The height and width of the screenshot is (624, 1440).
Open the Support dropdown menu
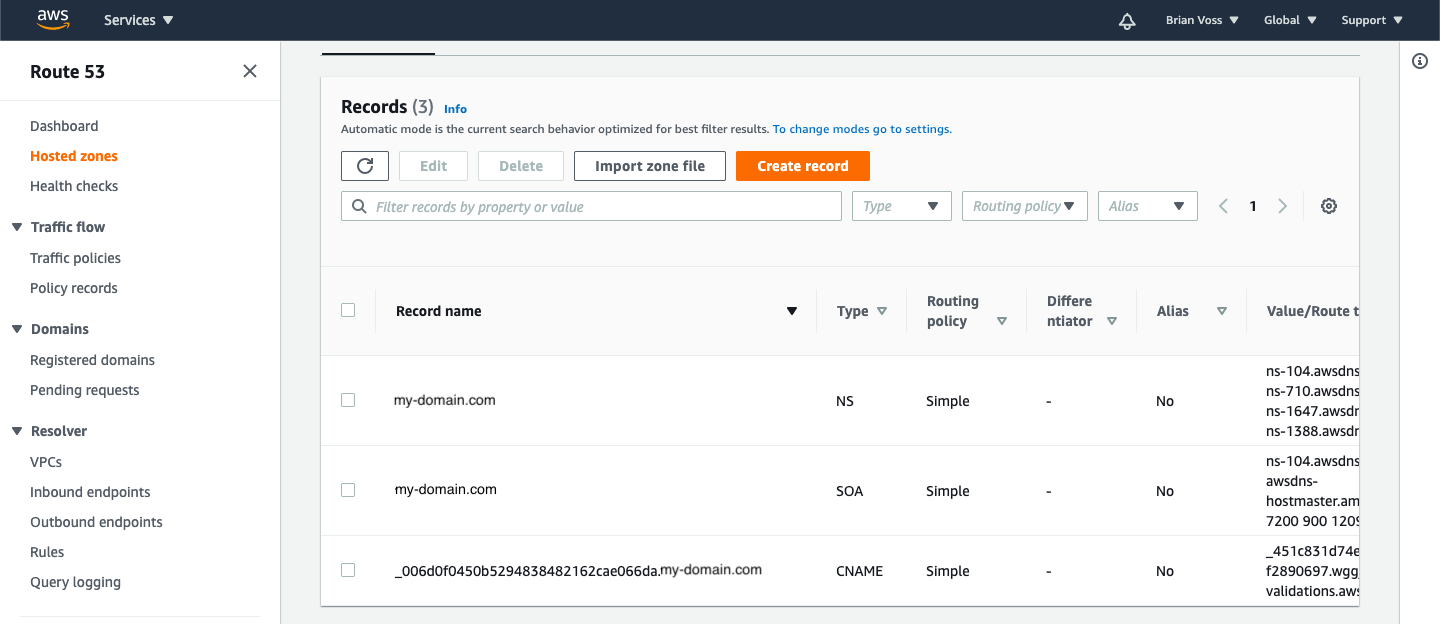click(1372, 20)
